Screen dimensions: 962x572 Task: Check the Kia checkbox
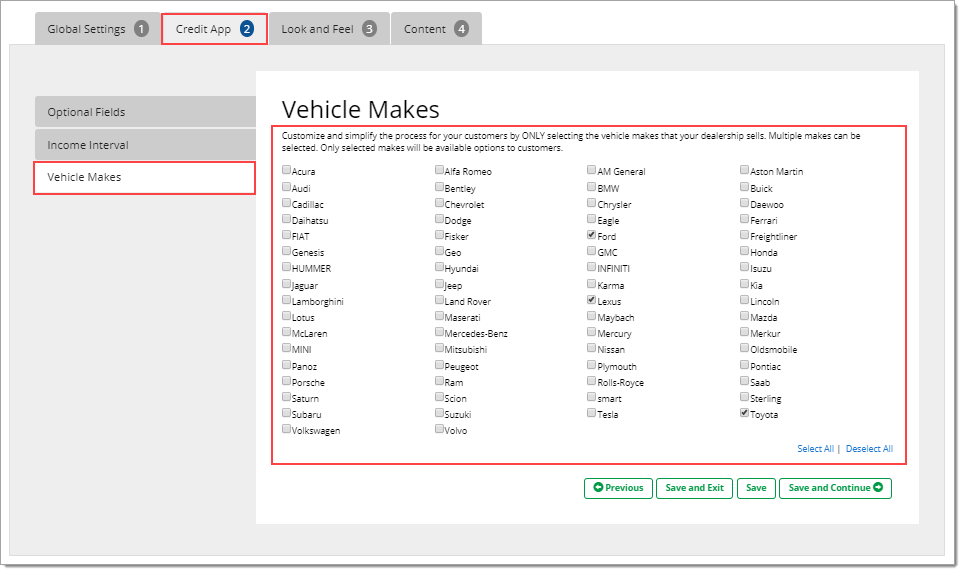(744, 284)
